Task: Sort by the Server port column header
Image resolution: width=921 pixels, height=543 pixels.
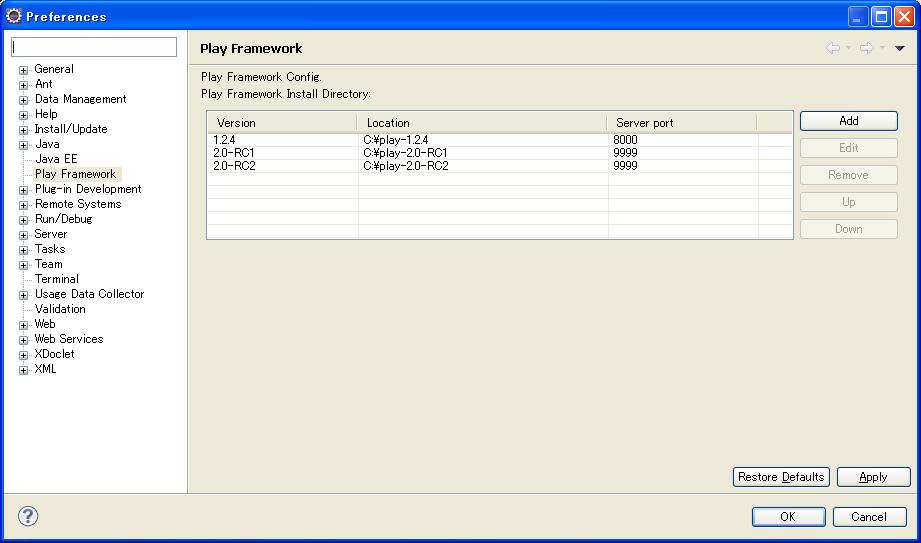Action: click(682, 123)
